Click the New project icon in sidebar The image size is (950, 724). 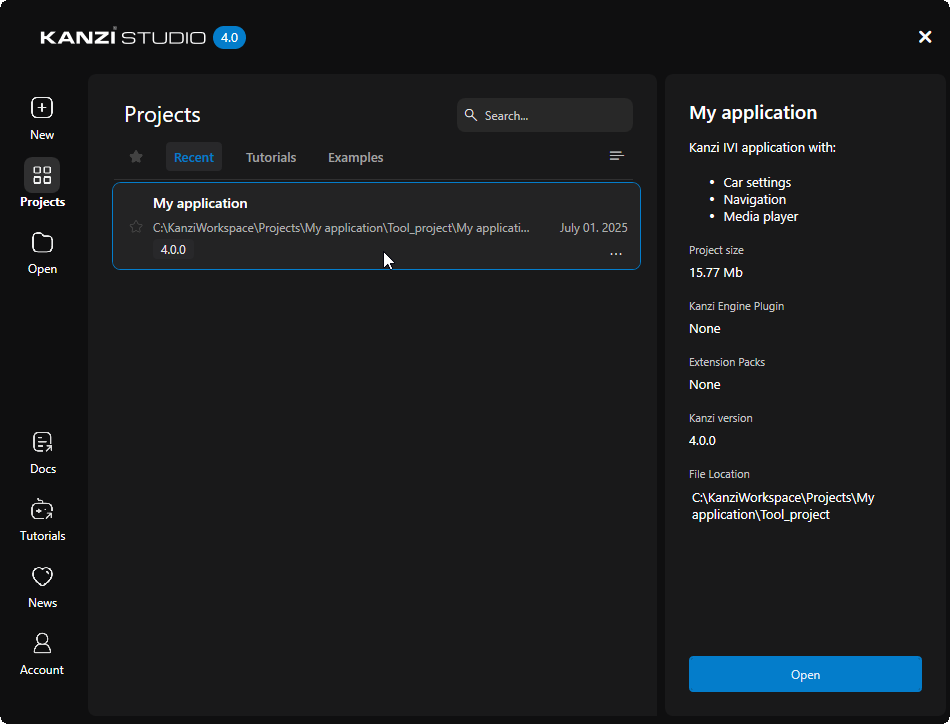(x=42, y=108)
